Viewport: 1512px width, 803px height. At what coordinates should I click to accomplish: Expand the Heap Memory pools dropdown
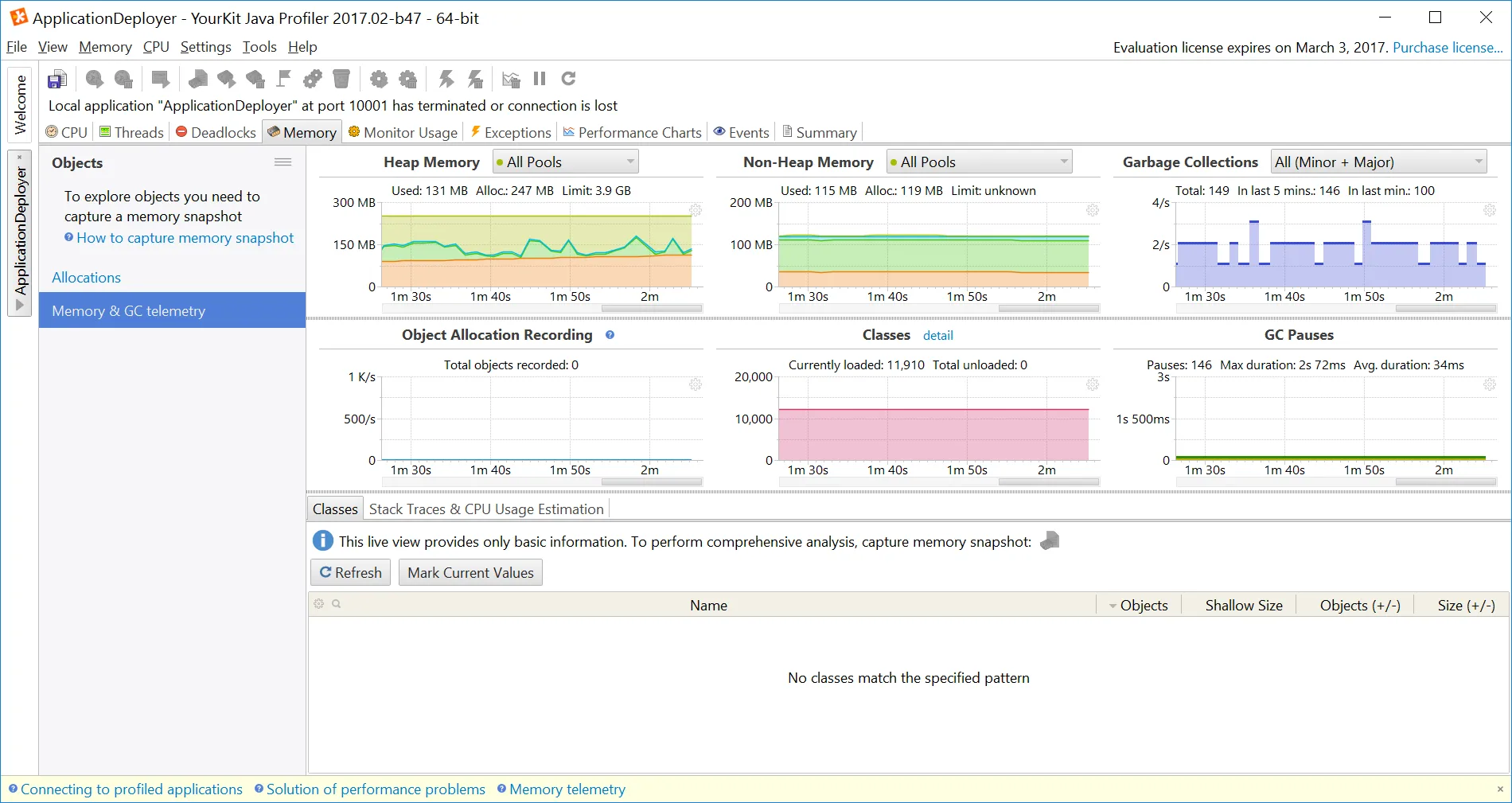tap(566, 162)
